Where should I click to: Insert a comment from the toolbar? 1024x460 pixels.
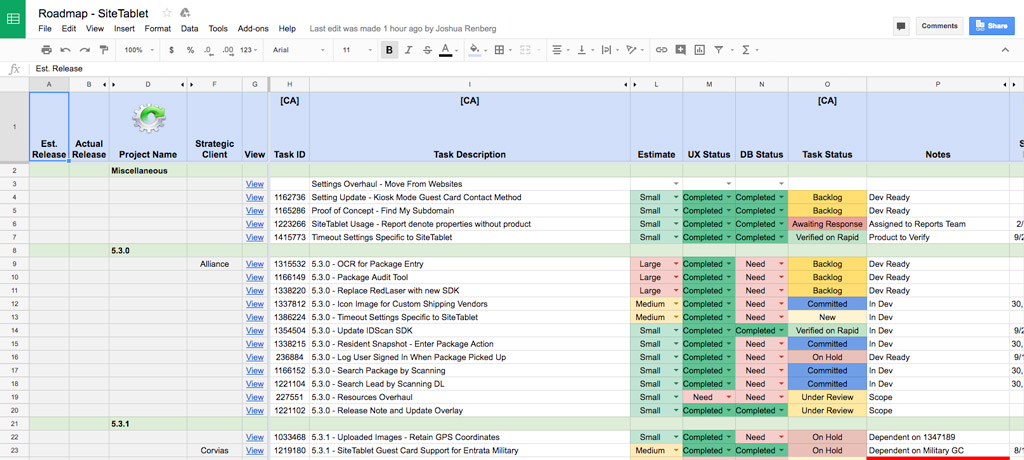680,50
